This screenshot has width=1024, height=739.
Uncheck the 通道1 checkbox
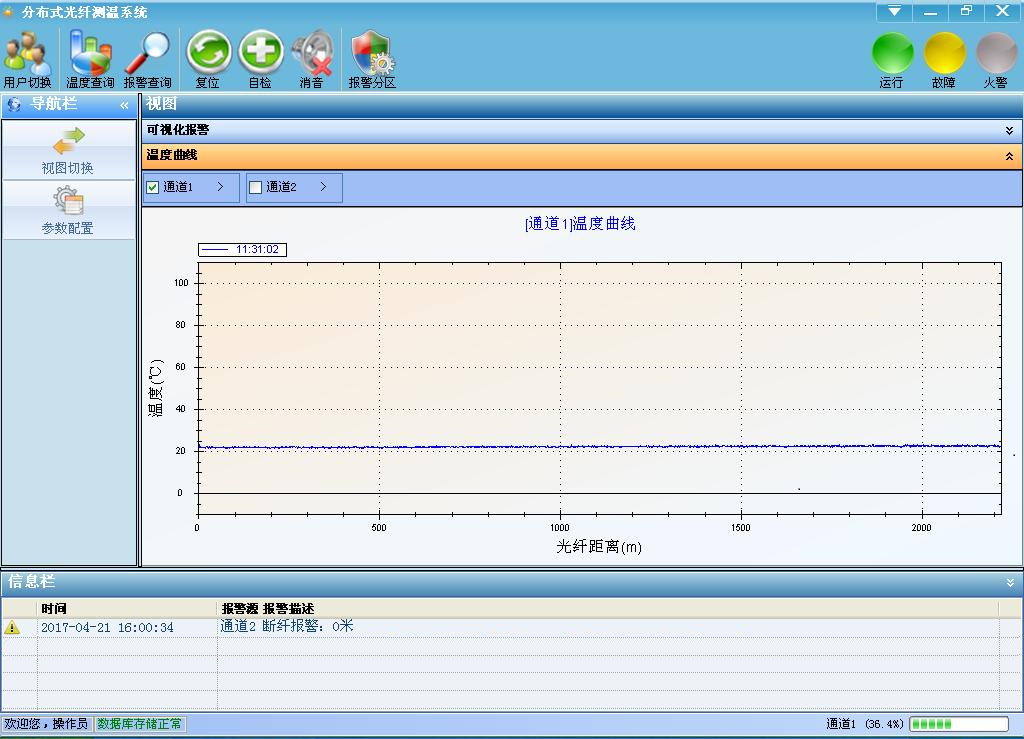coord(153,187)
